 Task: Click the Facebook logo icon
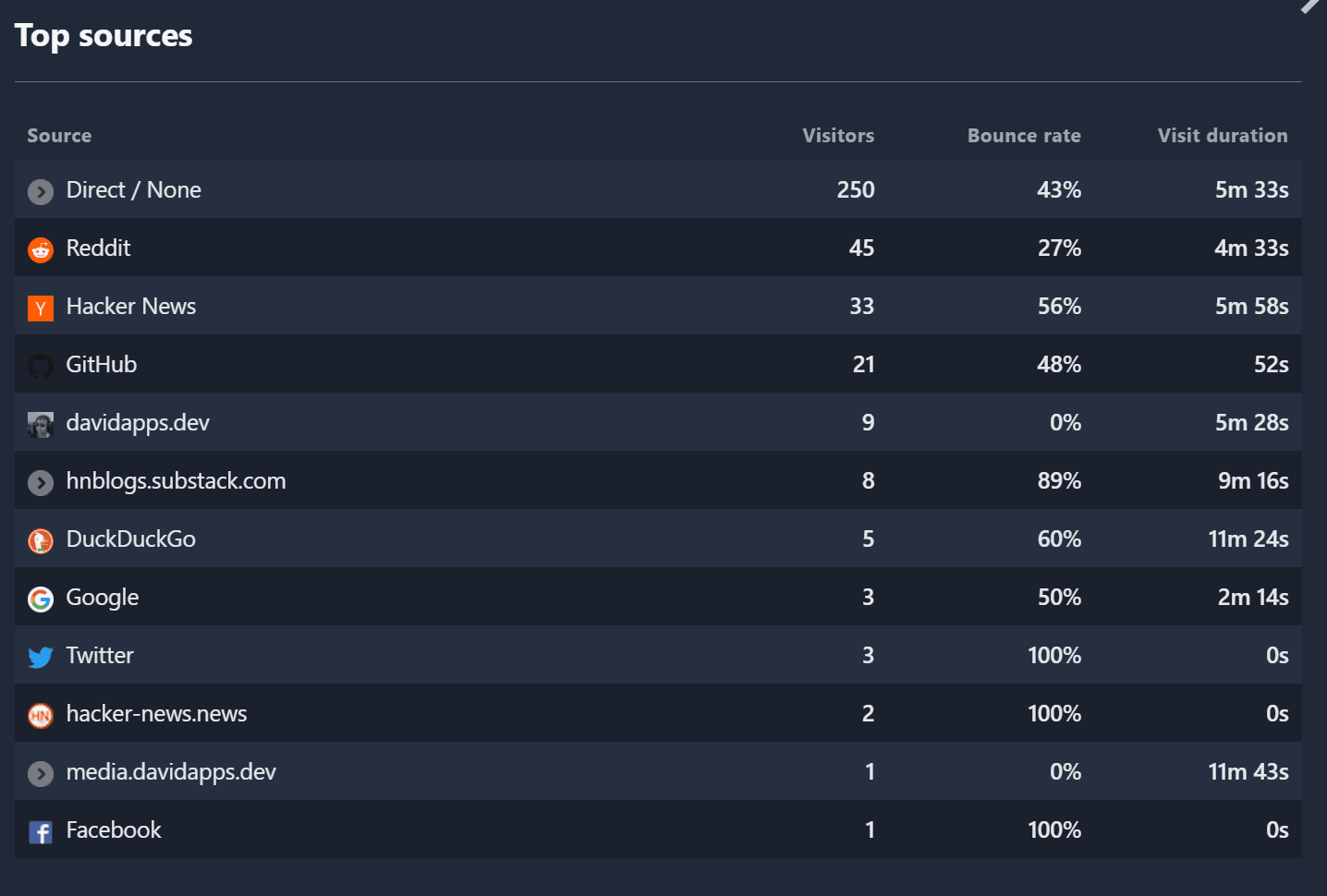41,831
